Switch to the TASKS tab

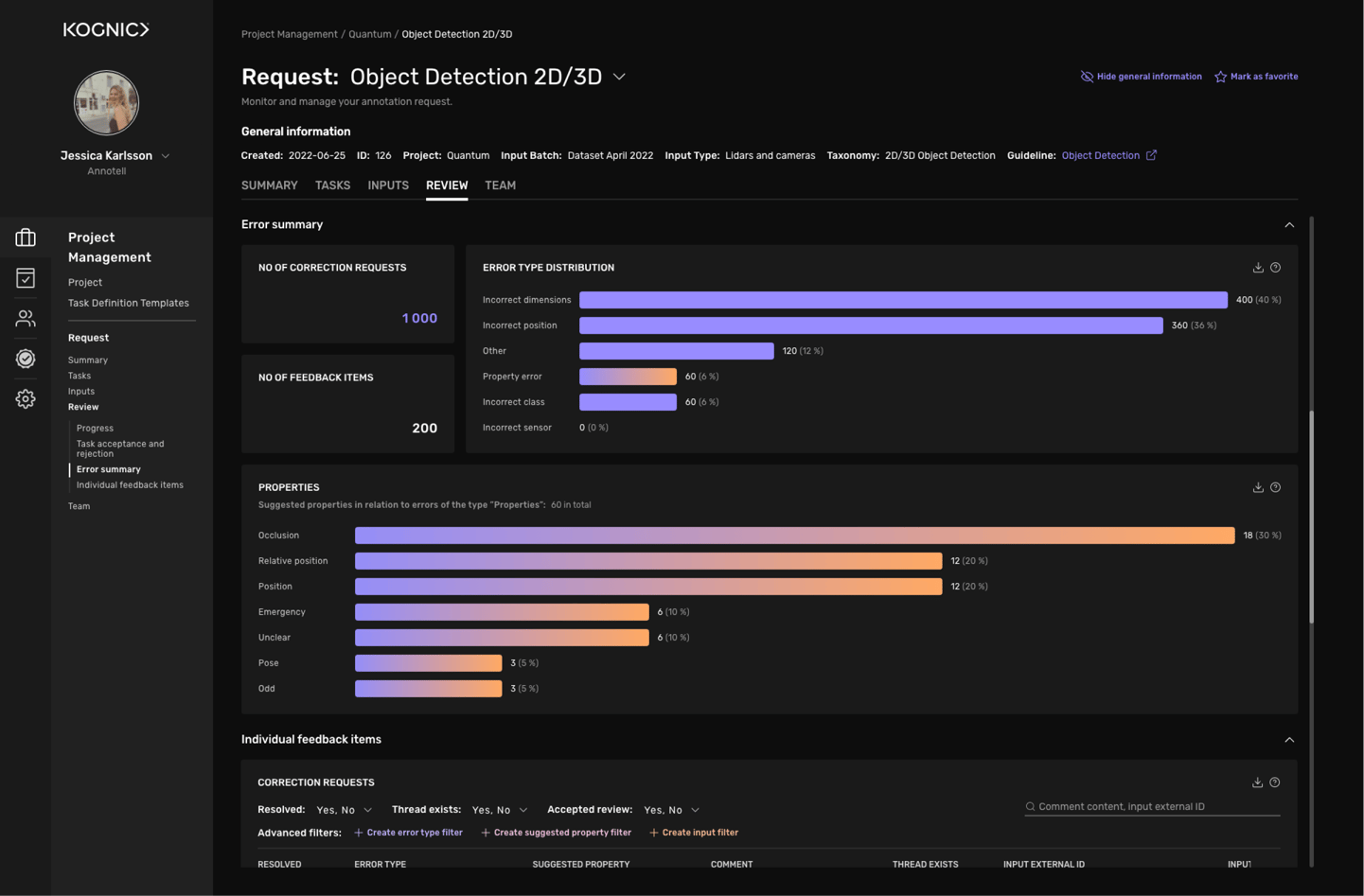[332, 185]
